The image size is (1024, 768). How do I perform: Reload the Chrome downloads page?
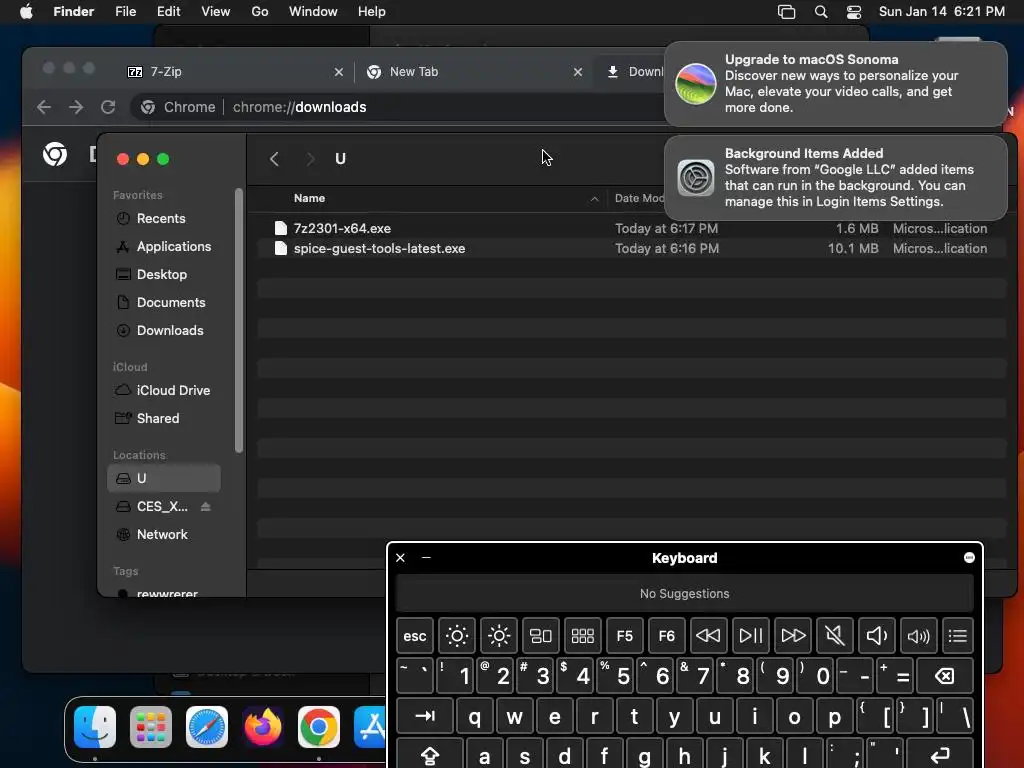coord(108,107)
